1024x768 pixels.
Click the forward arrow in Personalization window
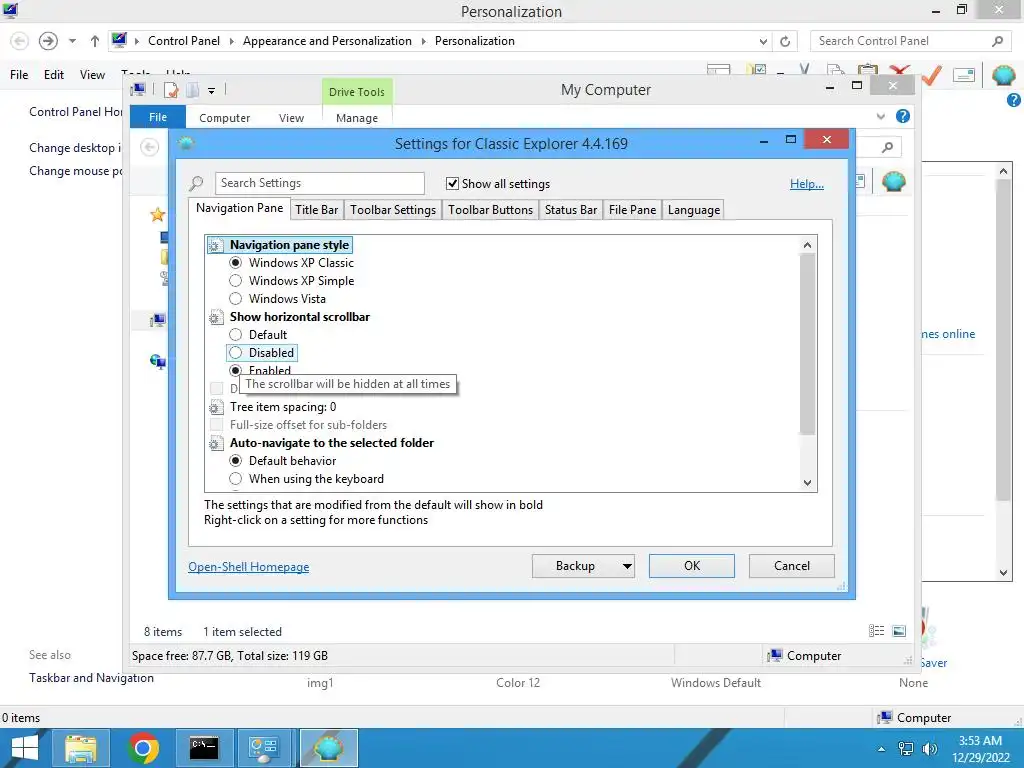[x=48, y=41]
